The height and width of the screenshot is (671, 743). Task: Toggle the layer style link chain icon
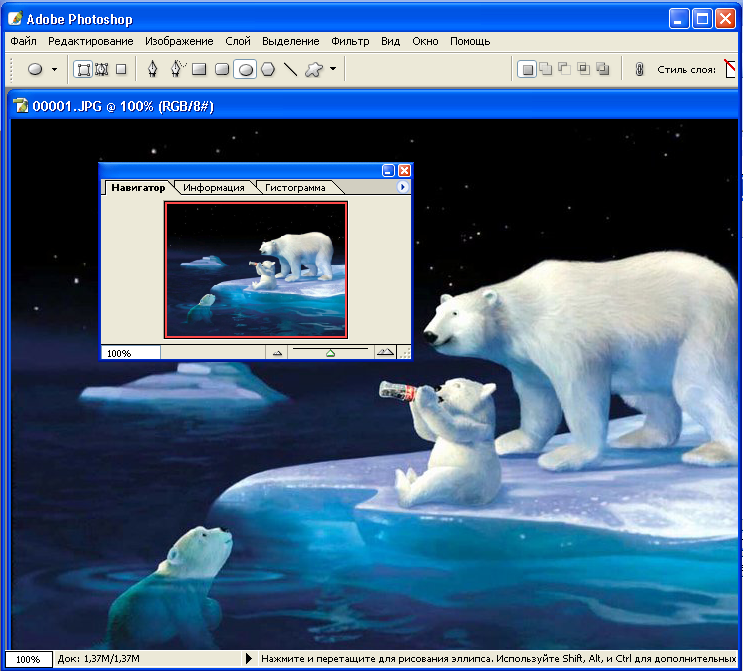(x=639, y=70)
